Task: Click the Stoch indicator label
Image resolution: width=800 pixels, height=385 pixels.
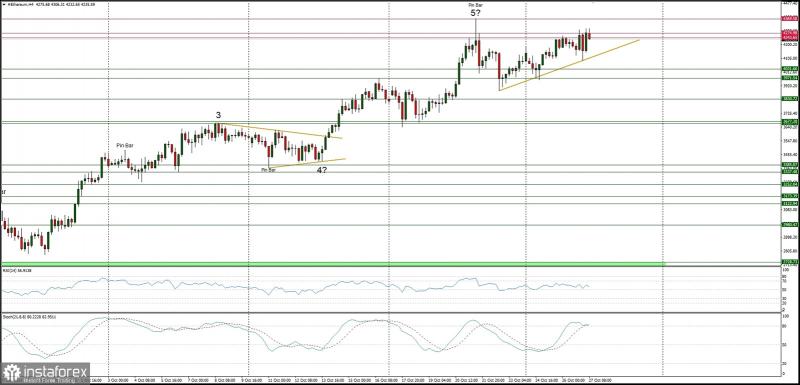Action: point(29,317)
